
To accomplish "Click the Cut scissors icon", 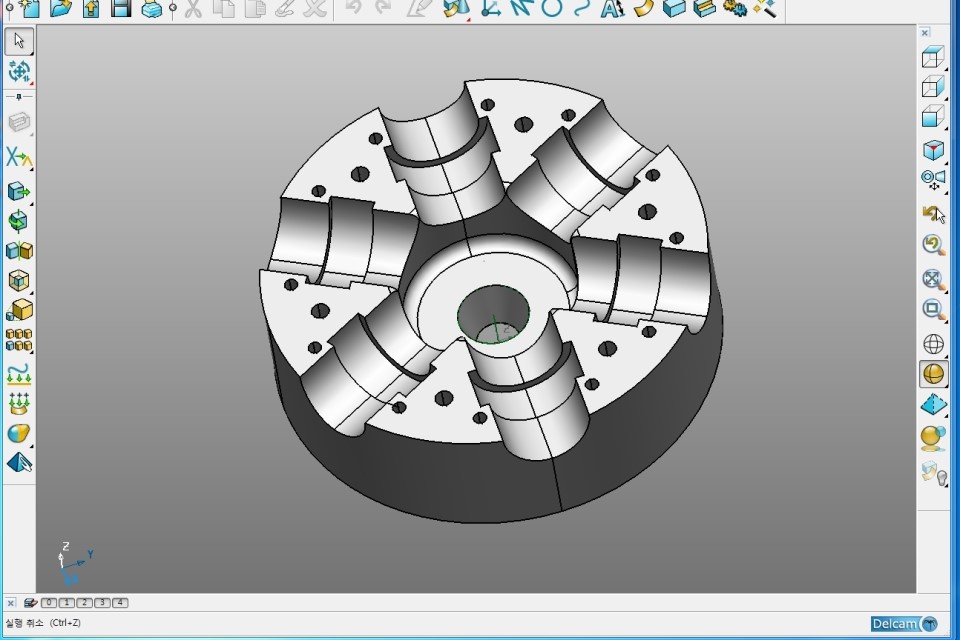I will (193, 8).
